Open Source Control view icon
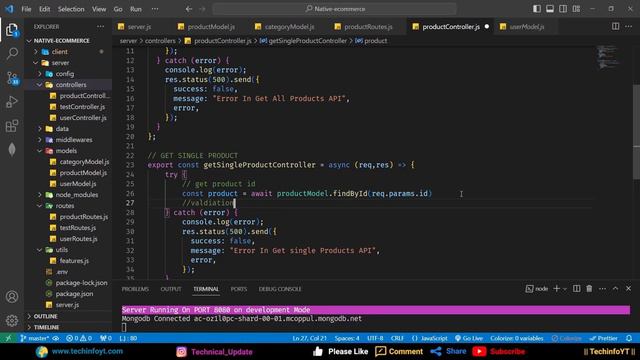The image size is (640, 360). click(x=12, y=78)
